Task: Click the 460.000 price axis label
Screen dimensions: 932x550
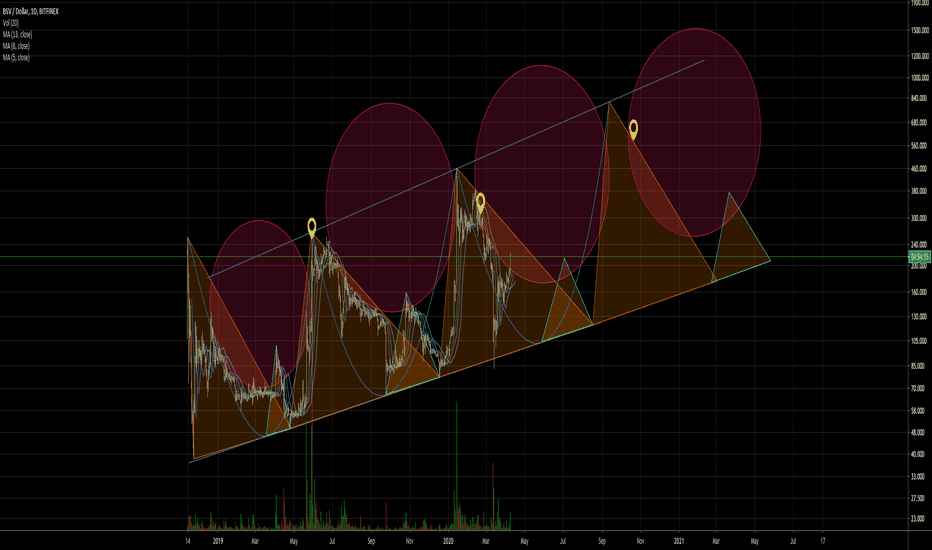Action: 919,169
